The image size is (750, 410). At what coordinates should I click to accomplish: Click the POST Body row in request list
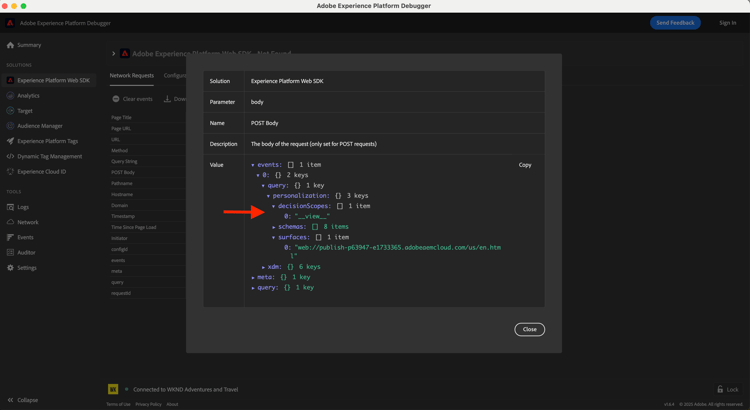(123, 172)
